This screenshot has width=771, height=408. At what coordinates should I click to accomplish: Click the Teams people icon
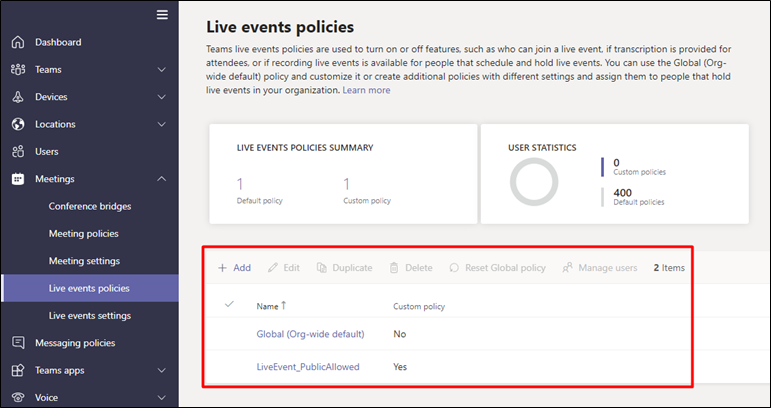tap(18, 69)
